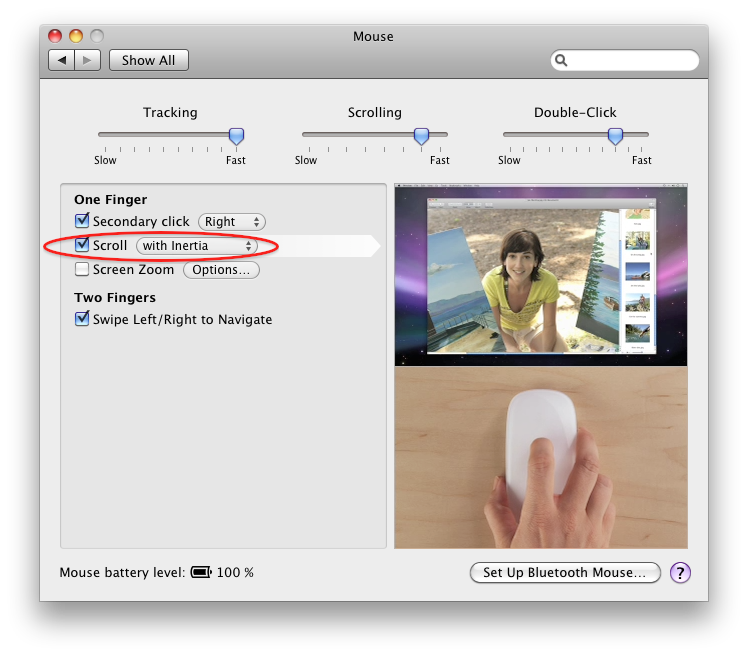The width and height of the screenshot is (748, 656).
Task: Open the Secondary click Right dropdown
Action: [232, 222]
